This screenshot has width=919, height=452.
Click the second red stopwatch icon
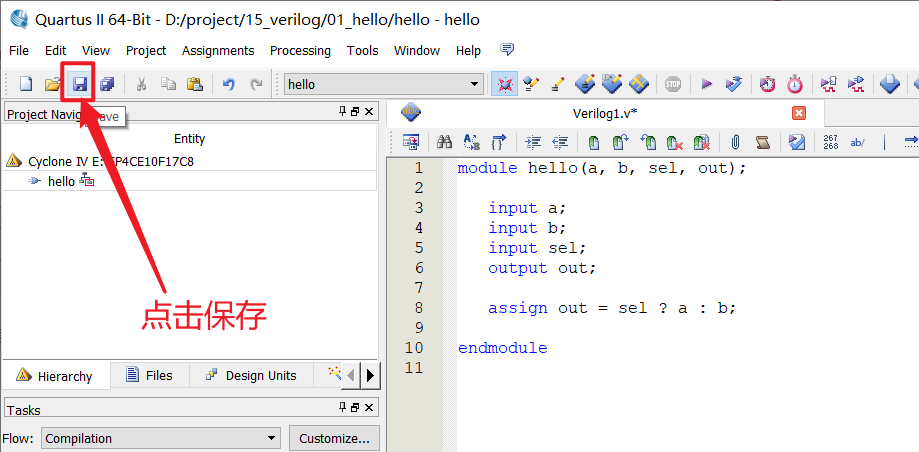795,84
